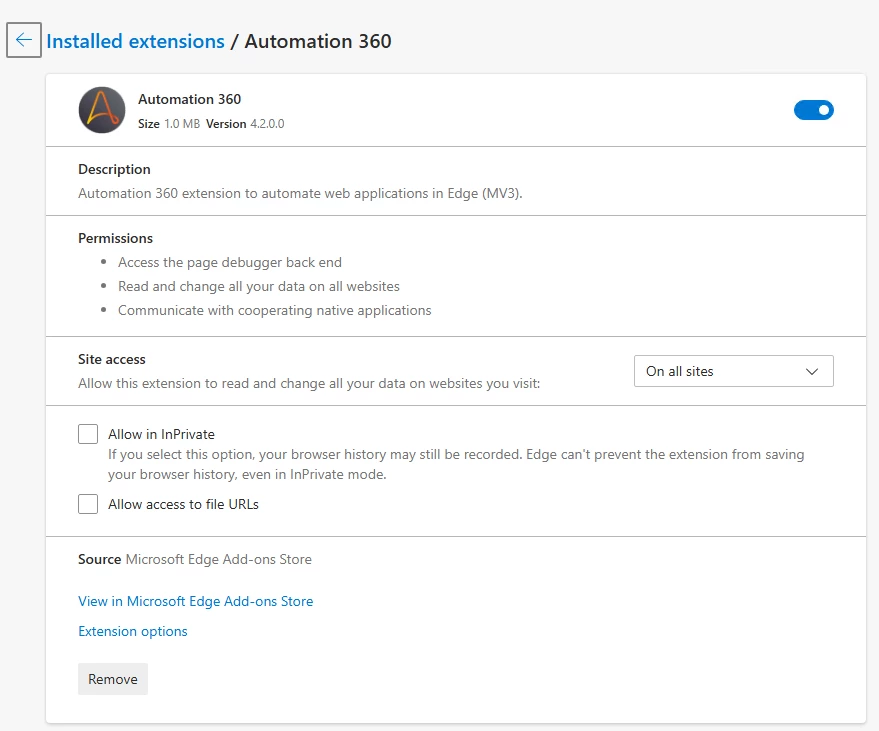The image size is (879, 731).
Task: Click the Description heading
Action: click(x=114, y=169)
